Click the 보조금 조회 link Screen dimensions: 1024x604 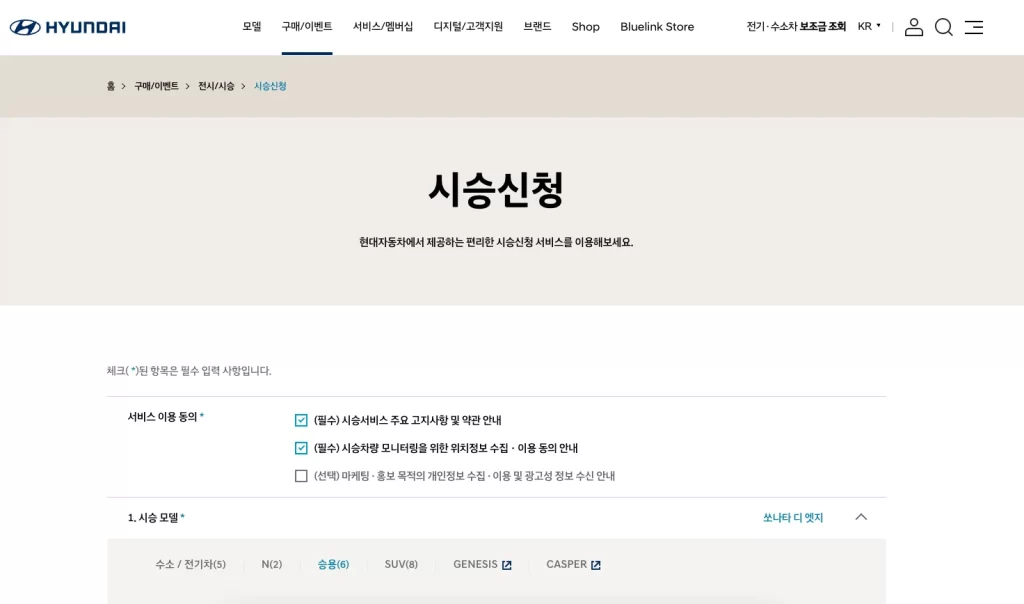pyautogui.click(x=823, y=27)
